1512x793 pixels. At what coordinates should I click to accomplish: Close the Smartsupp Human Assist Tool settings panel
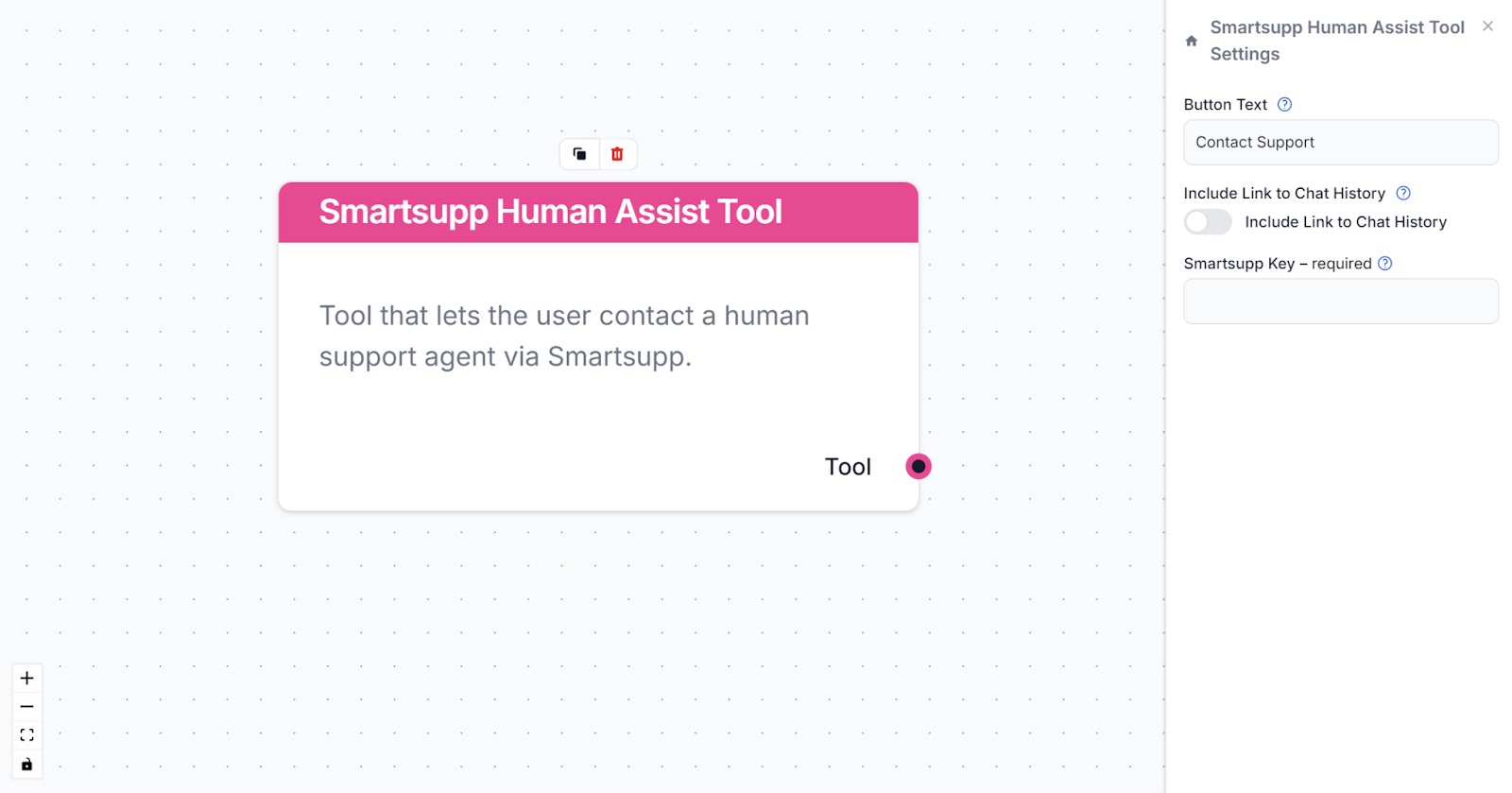coord(1486,26)
